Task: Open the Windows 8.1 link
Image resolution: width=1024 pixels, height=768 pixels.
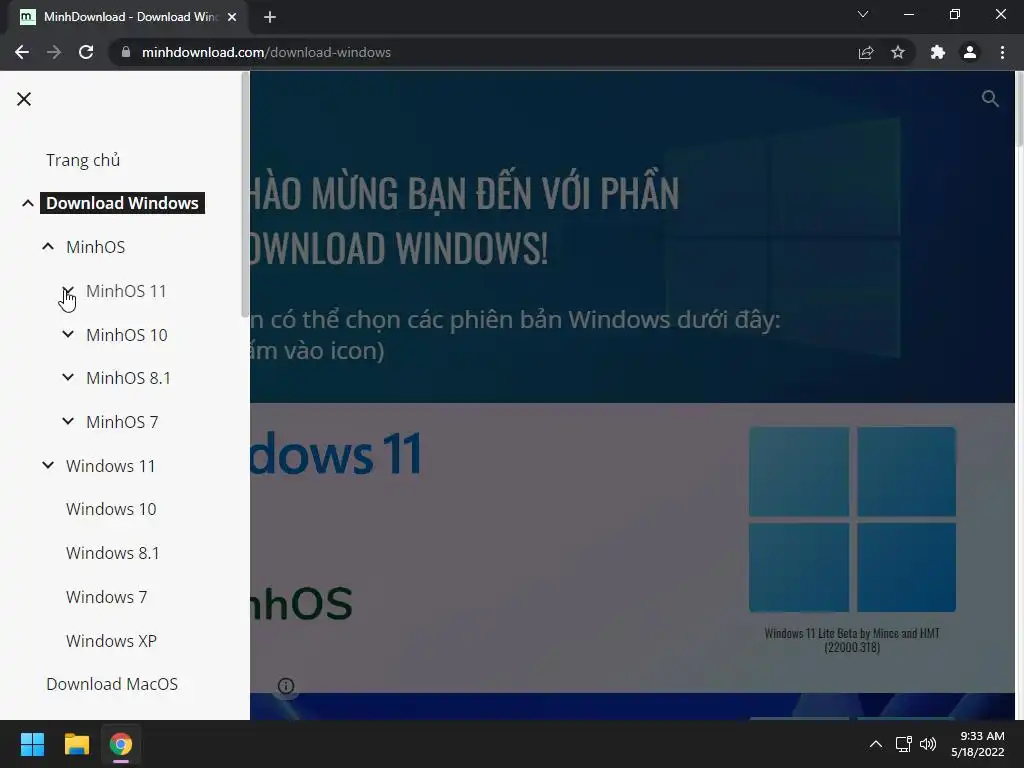Action: point(112,552)
